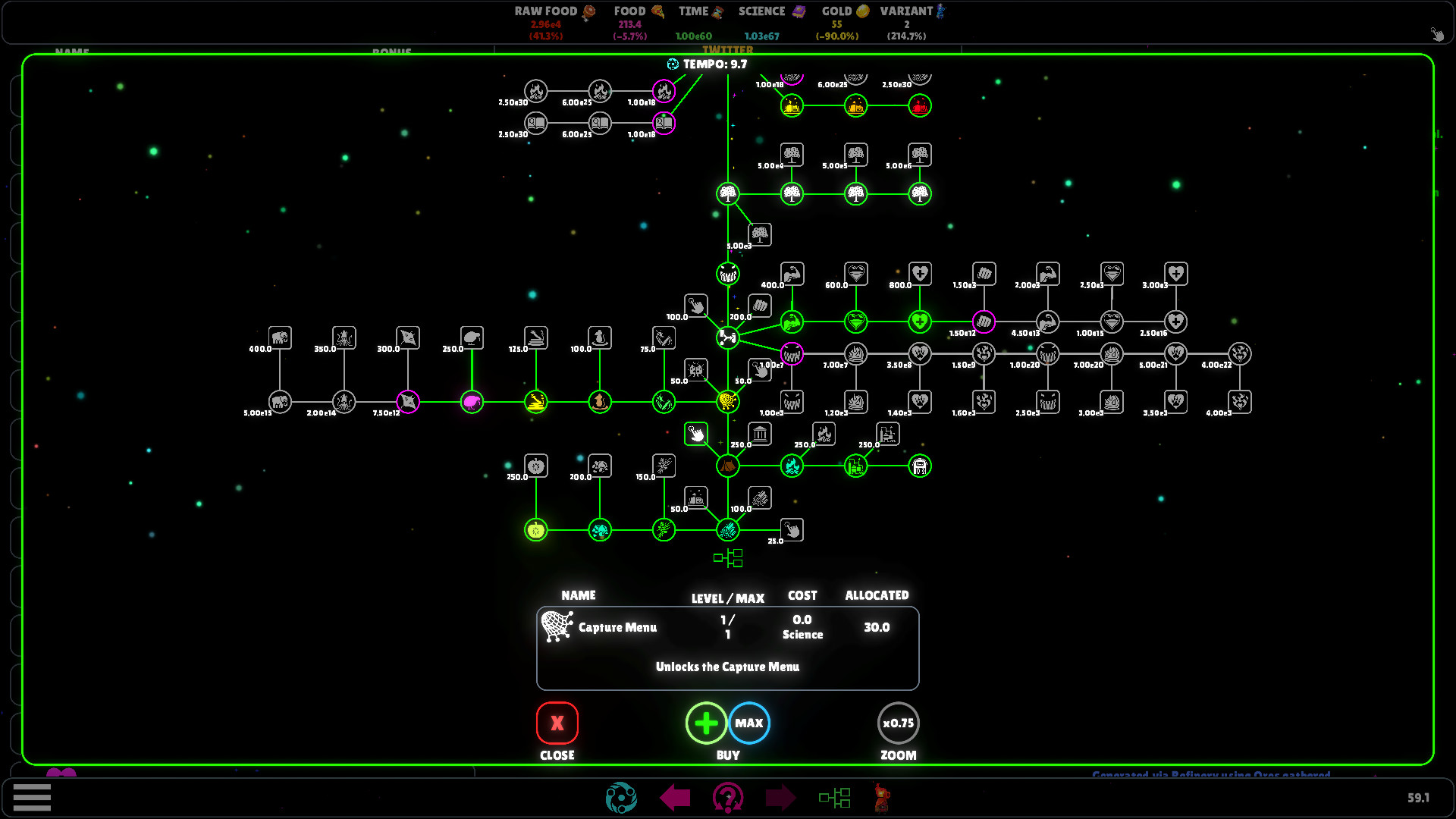1456x819 pixels.
Task: Open the help question-mark icon in bottom bar
Action: click(x=728, y=798)
